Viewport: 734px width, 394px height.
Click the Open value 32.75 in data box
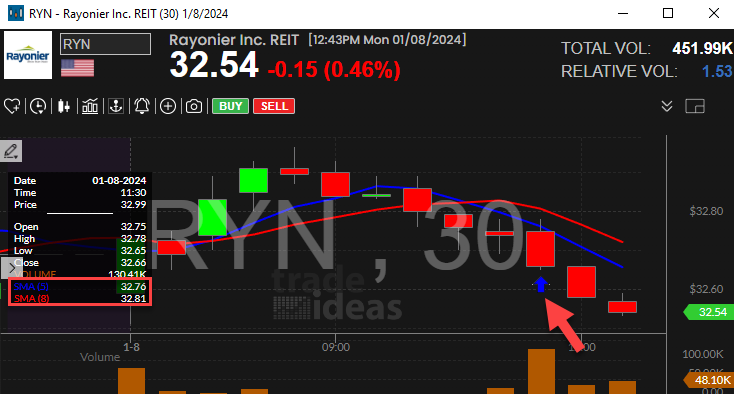click(x=133, y=226)
